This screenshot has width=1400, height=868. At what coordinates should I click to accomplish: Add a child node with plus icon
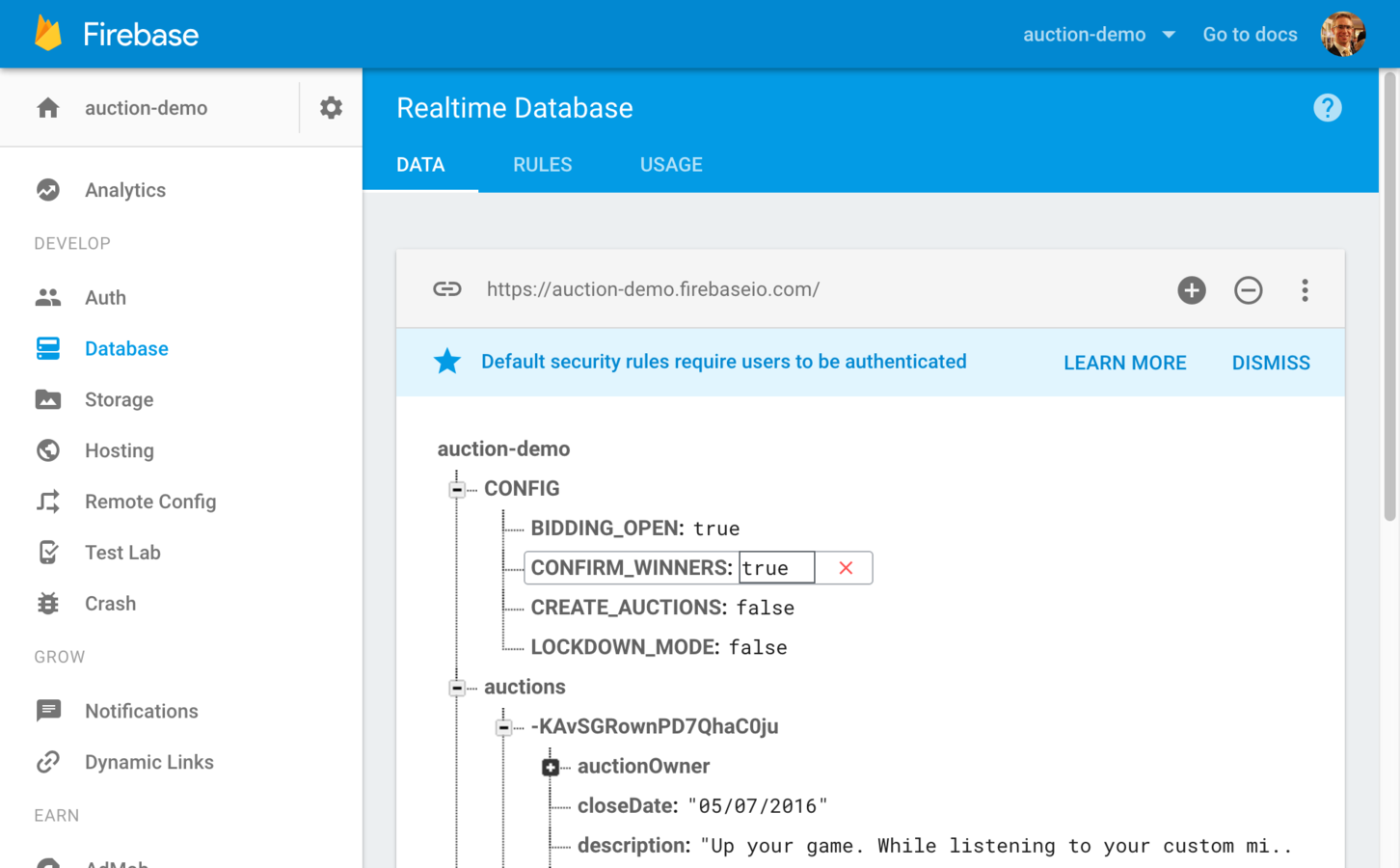pos(1192,290)
